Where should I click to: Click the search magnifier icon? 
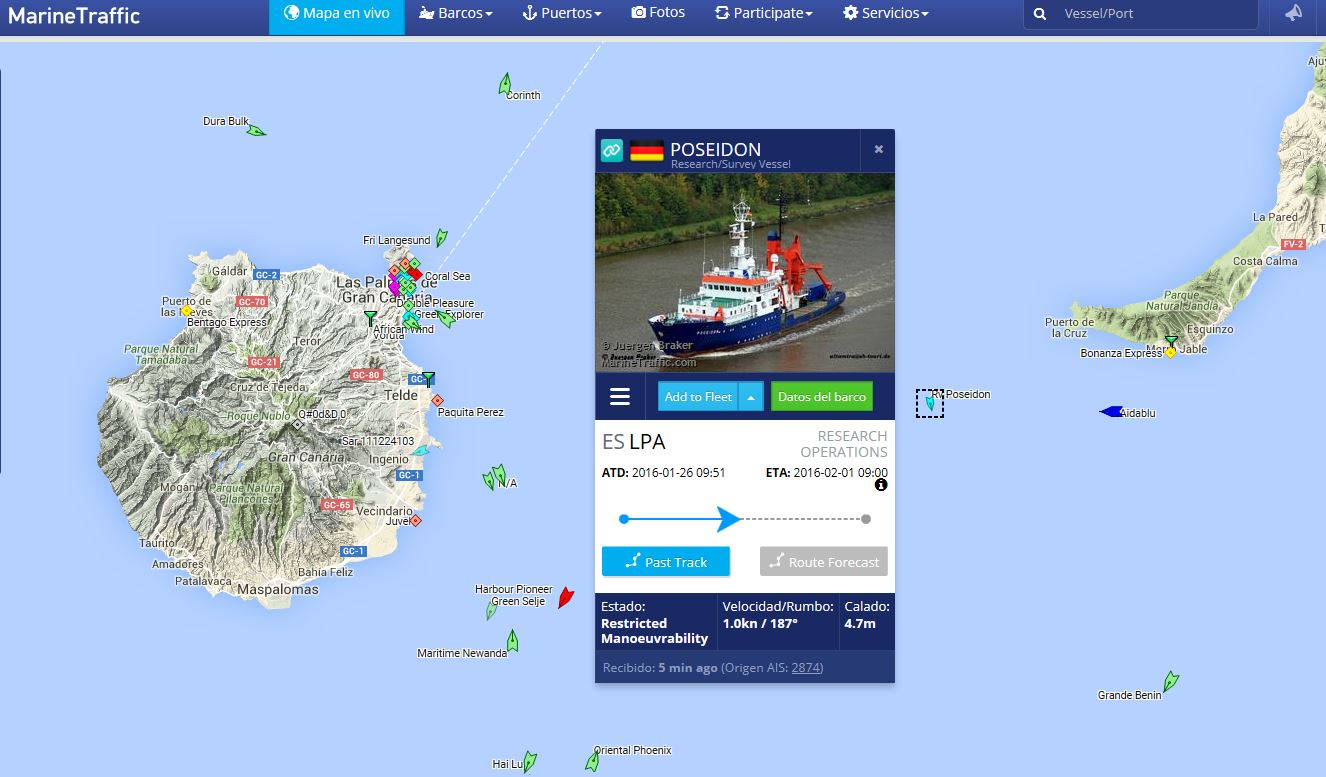tap(1040, 14)
